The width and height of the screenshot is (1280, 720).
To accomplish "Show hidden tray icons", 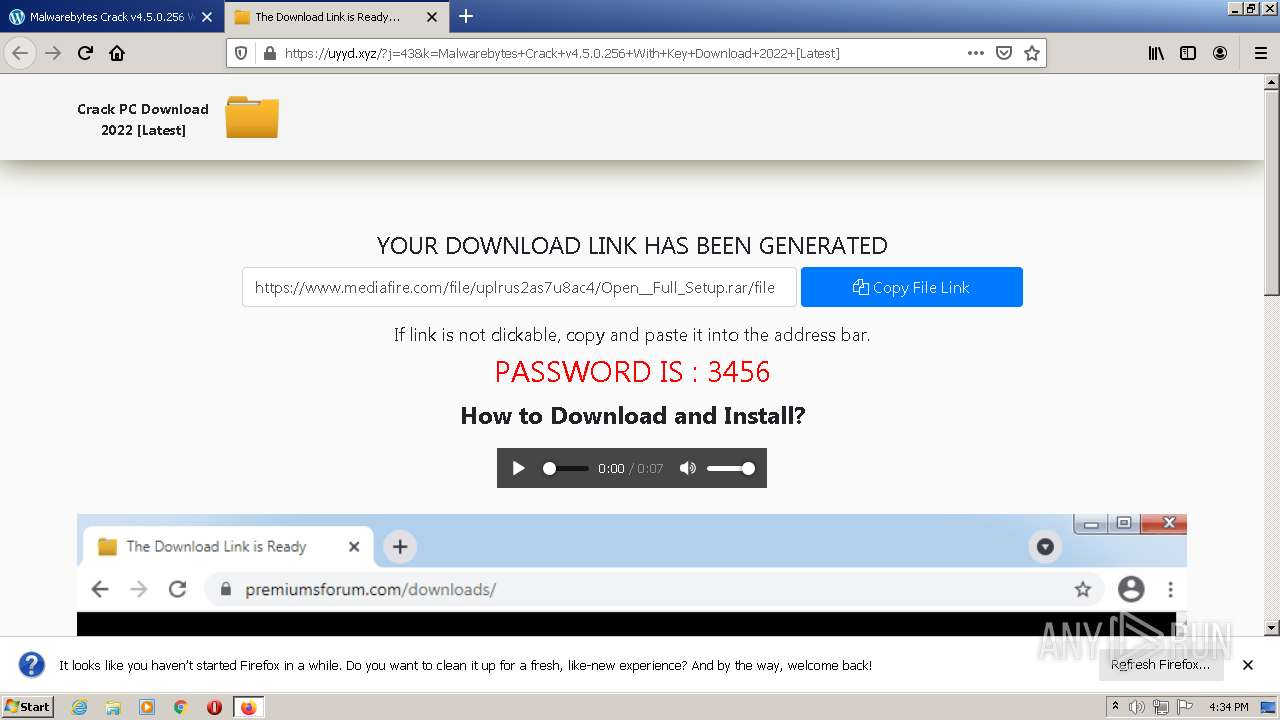I will click(x=1116, y=707).
